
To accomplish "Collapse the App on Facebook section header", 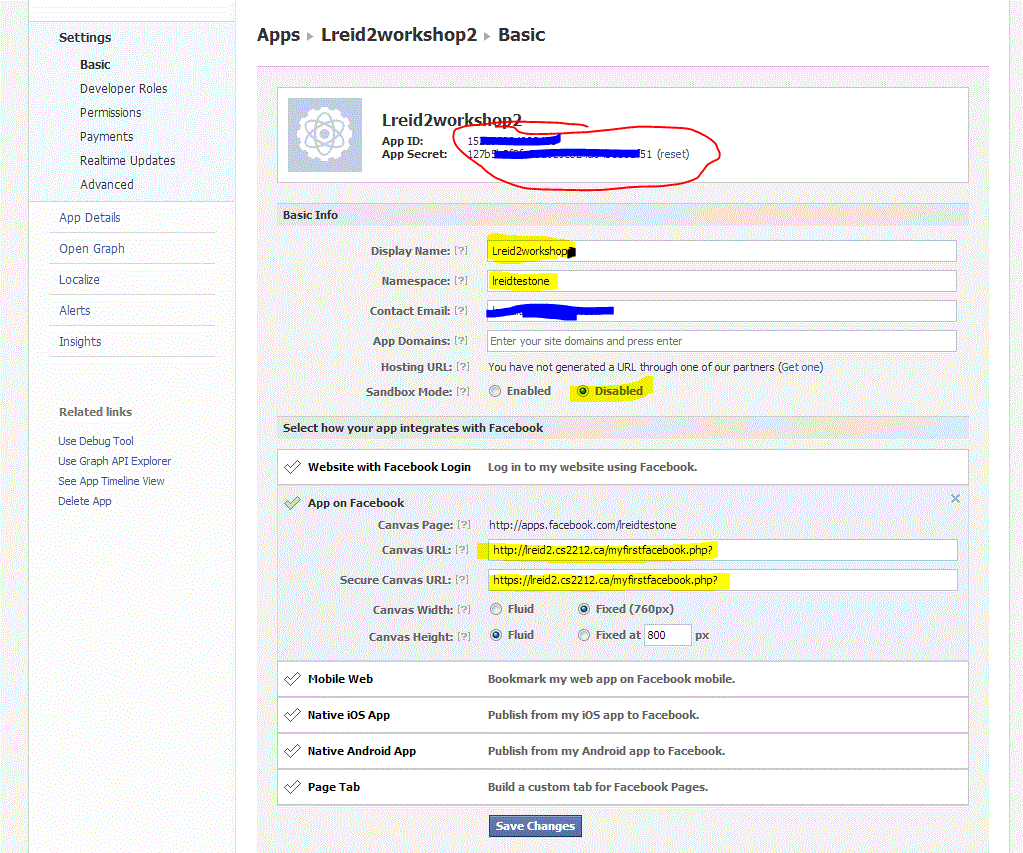I will 356,503.
